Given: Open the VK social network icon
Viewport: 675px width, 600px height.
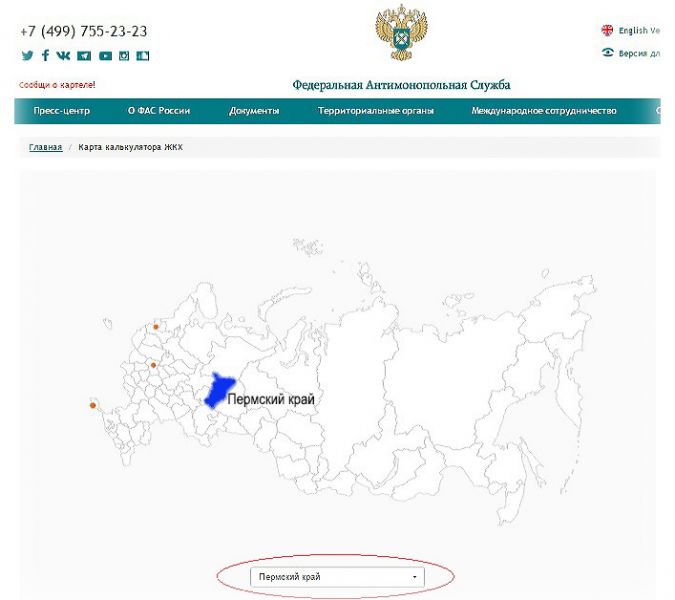Looking at the screenshot, I should pos(63,56).
